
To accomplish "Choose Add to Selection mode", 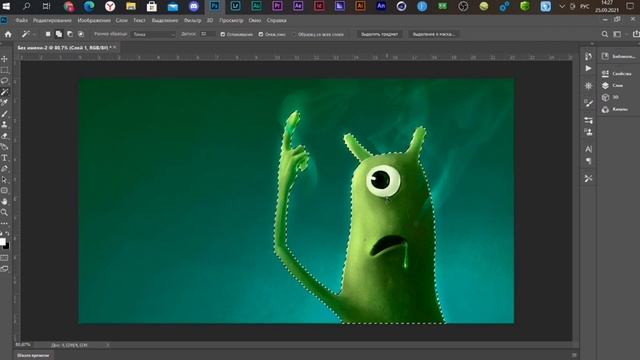I will (59, 34).
